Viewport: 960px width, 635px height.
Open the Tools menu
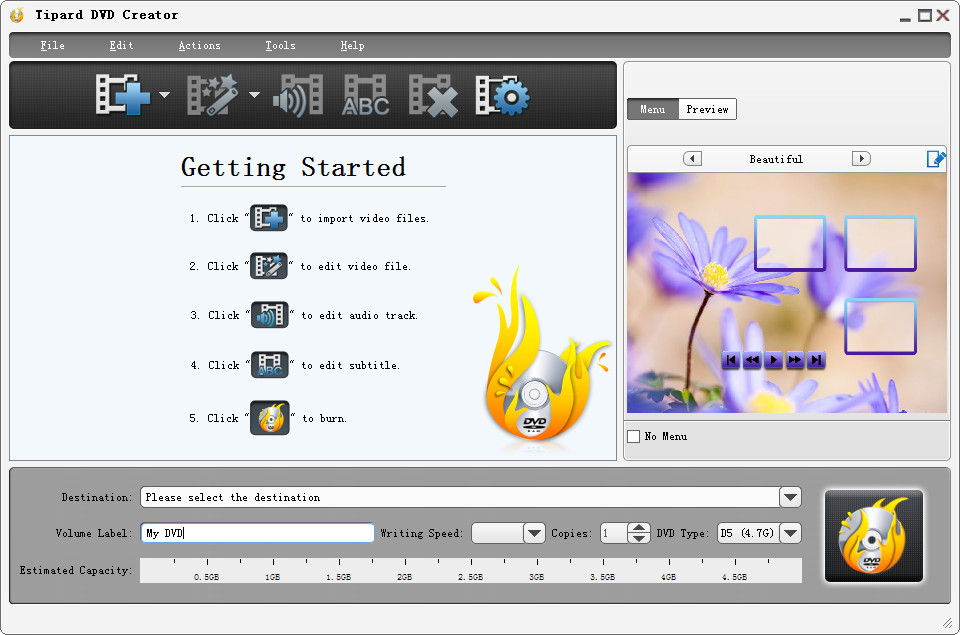pos(280,45)
